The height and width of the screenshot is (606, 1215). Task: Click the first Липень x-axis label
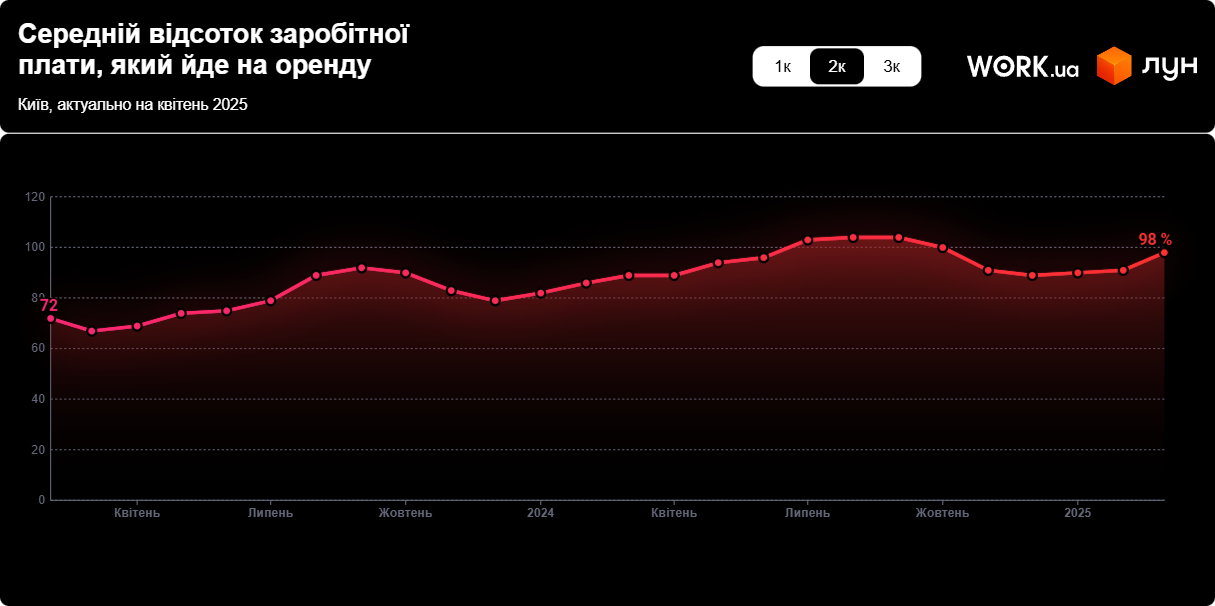pos(271,513)
